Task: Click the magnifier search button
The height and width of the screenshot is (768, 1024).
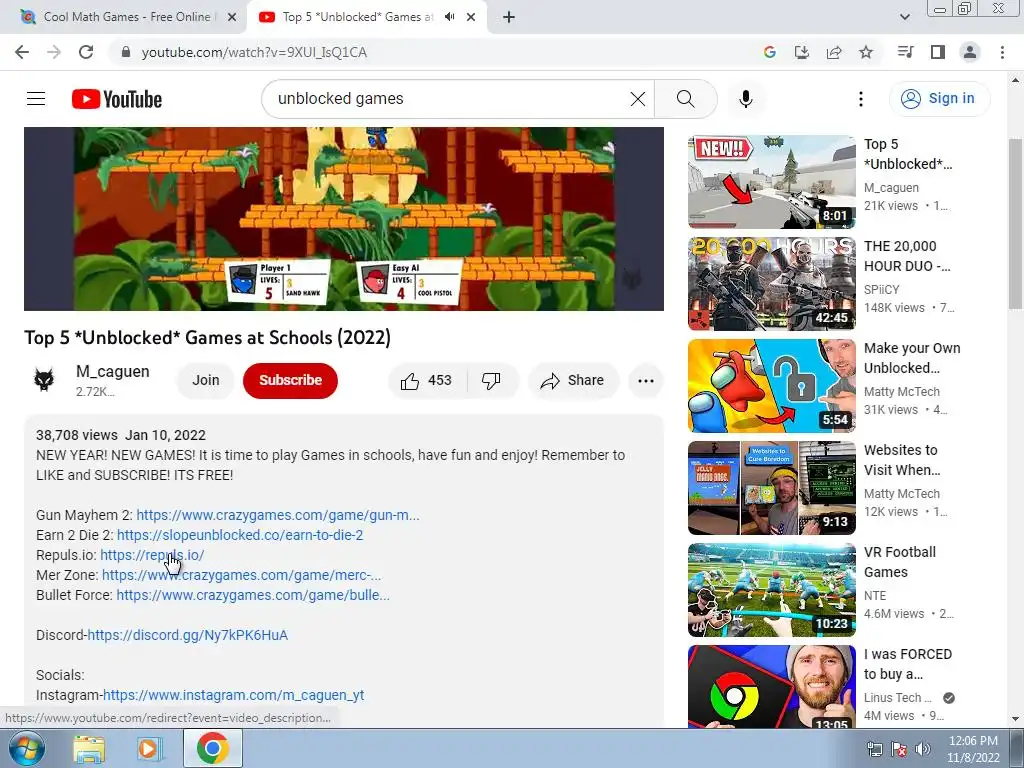Action: (685, 99)
